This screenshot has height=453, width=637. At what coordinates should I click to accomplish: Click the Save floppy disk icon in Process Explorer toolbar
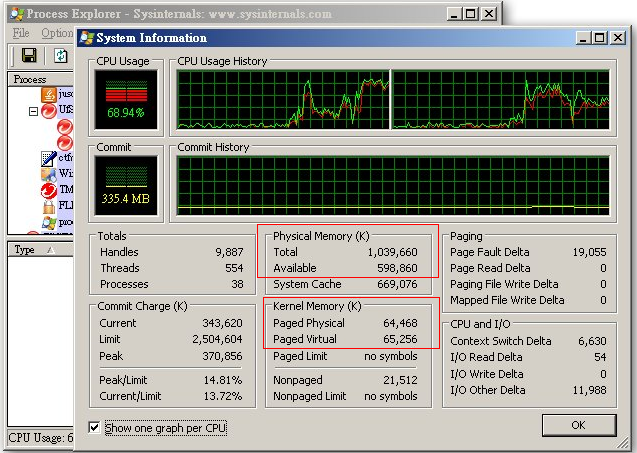[29, 55]
